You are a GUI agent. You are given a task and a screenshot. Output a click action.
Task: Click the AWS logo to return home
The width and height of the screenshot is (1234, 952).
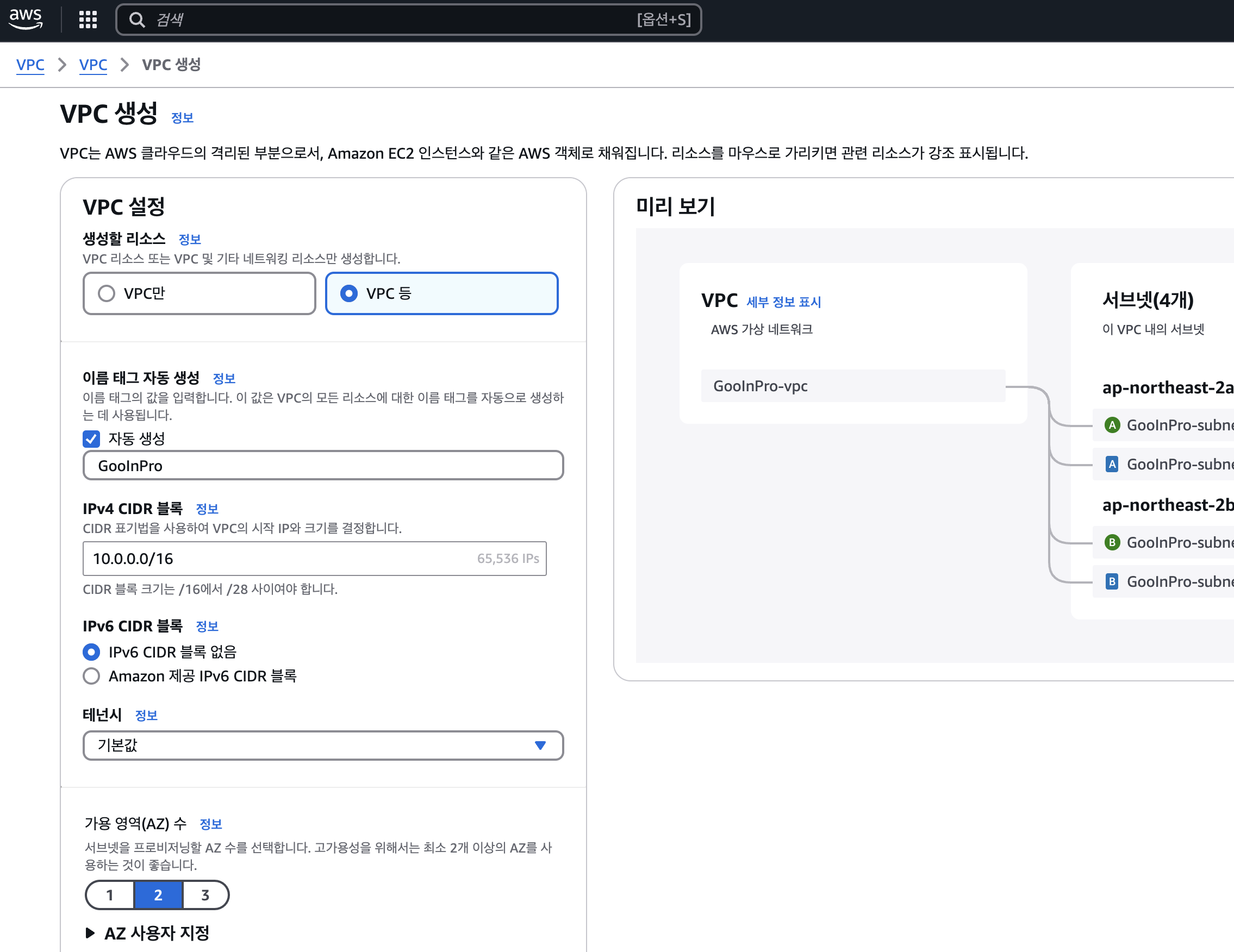coord(25,19)
